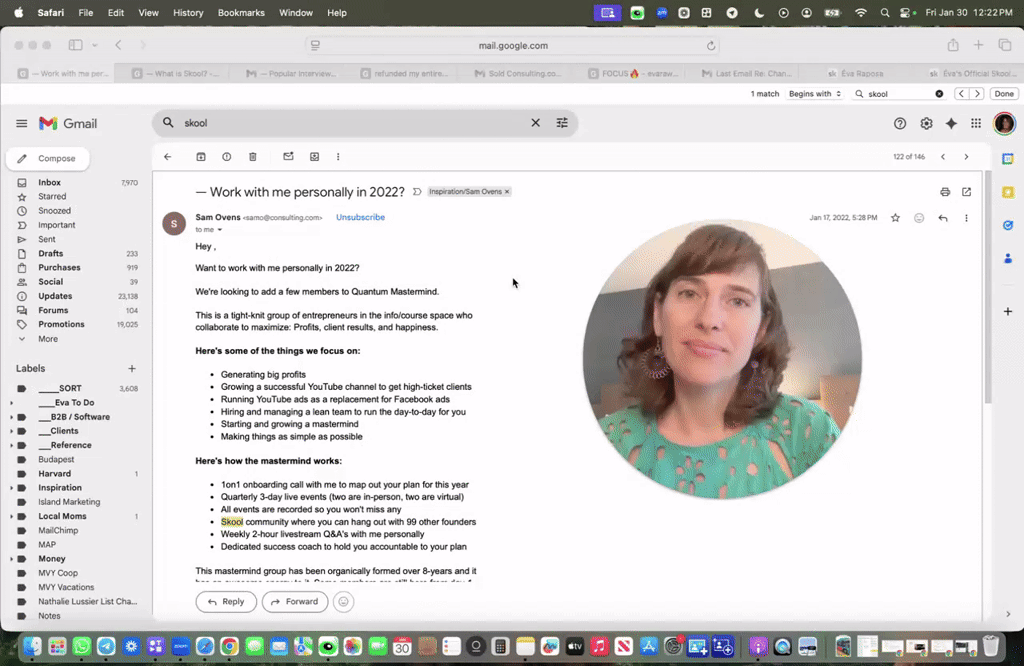Clear the Gmail search with the X icon

pyautogui.click(x=535, y=123)
